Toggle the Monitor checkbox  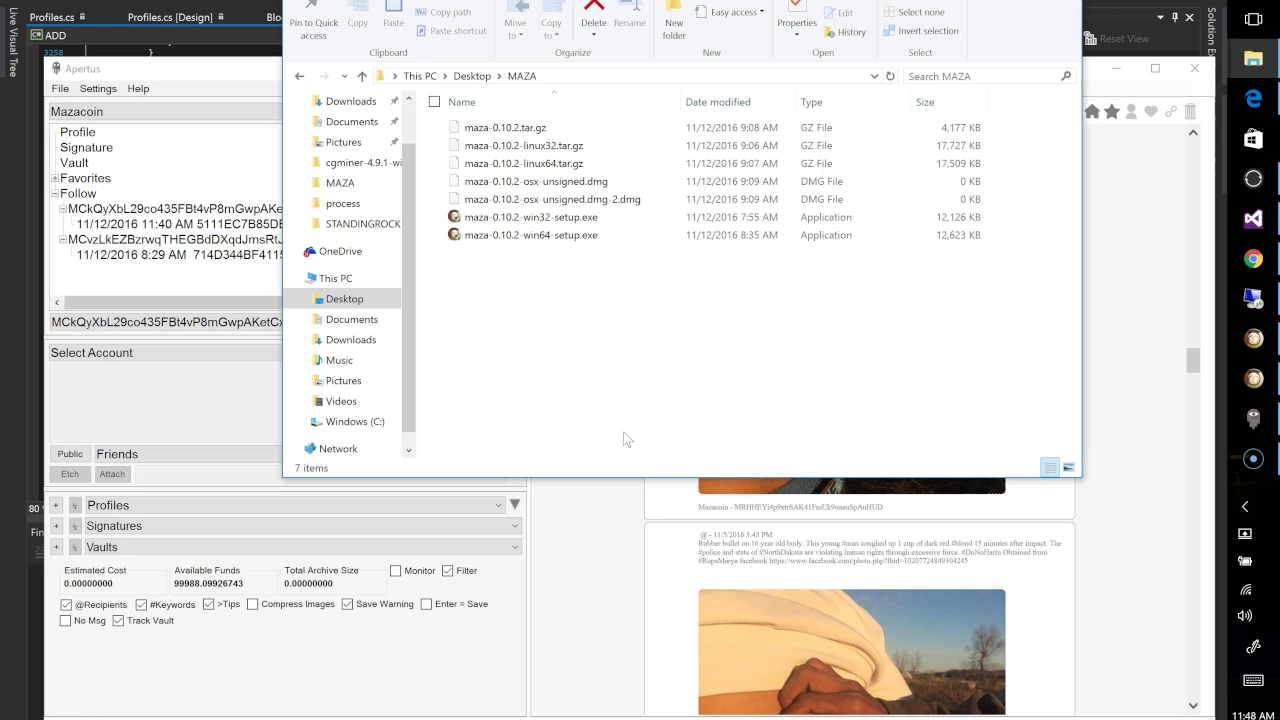395,571
